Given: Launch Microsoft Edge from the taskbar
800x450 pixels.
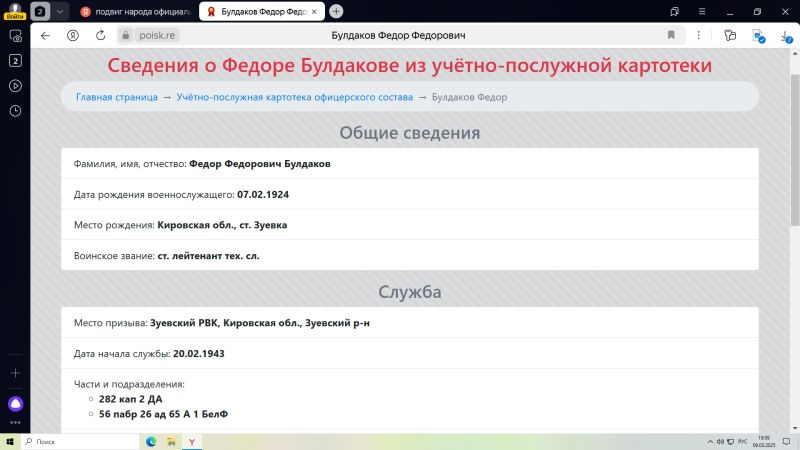Looking at the screenshot, I should pos(151,442).
